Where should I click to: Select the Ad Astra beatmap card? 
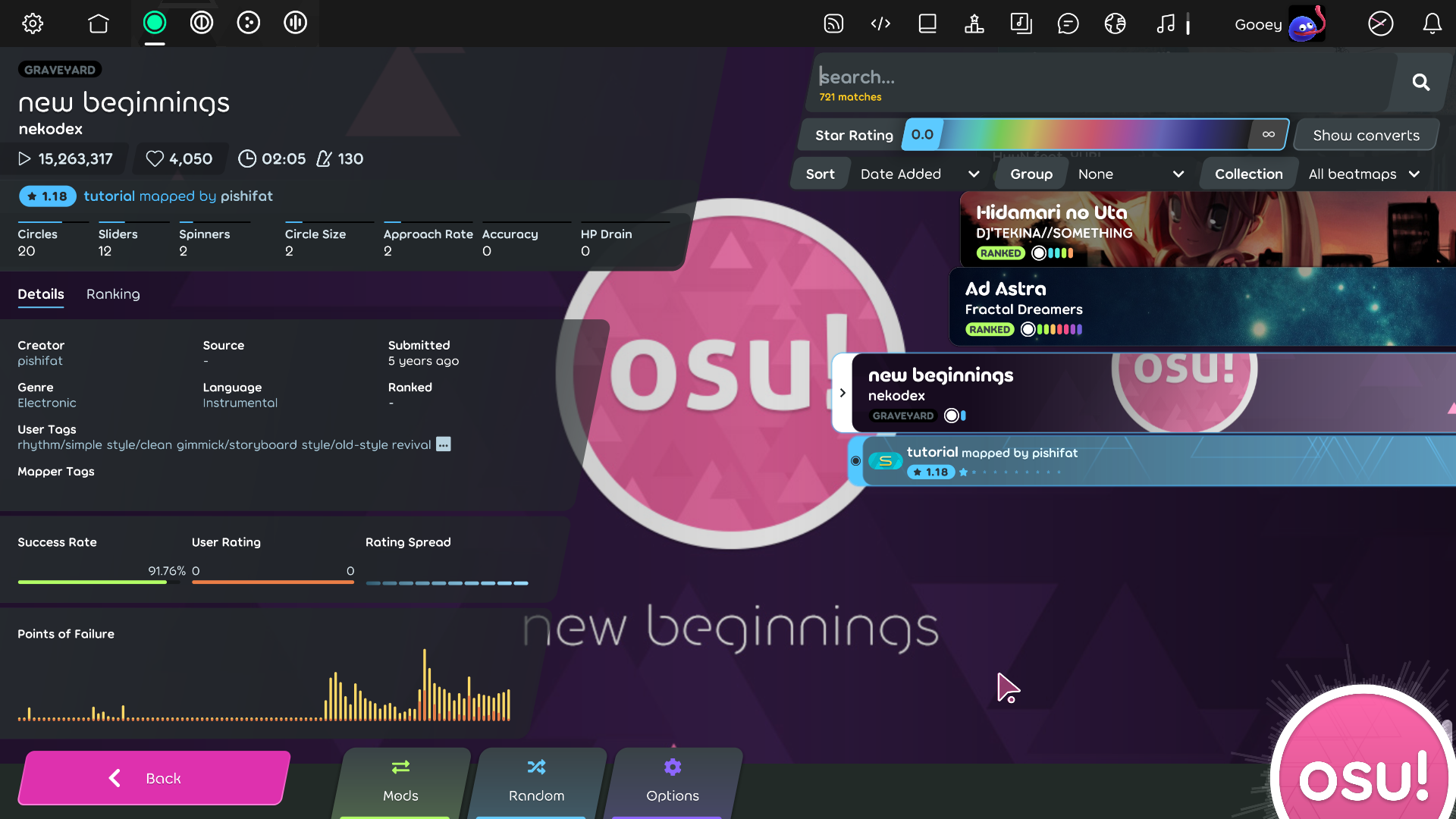(x=1203, y=306)
